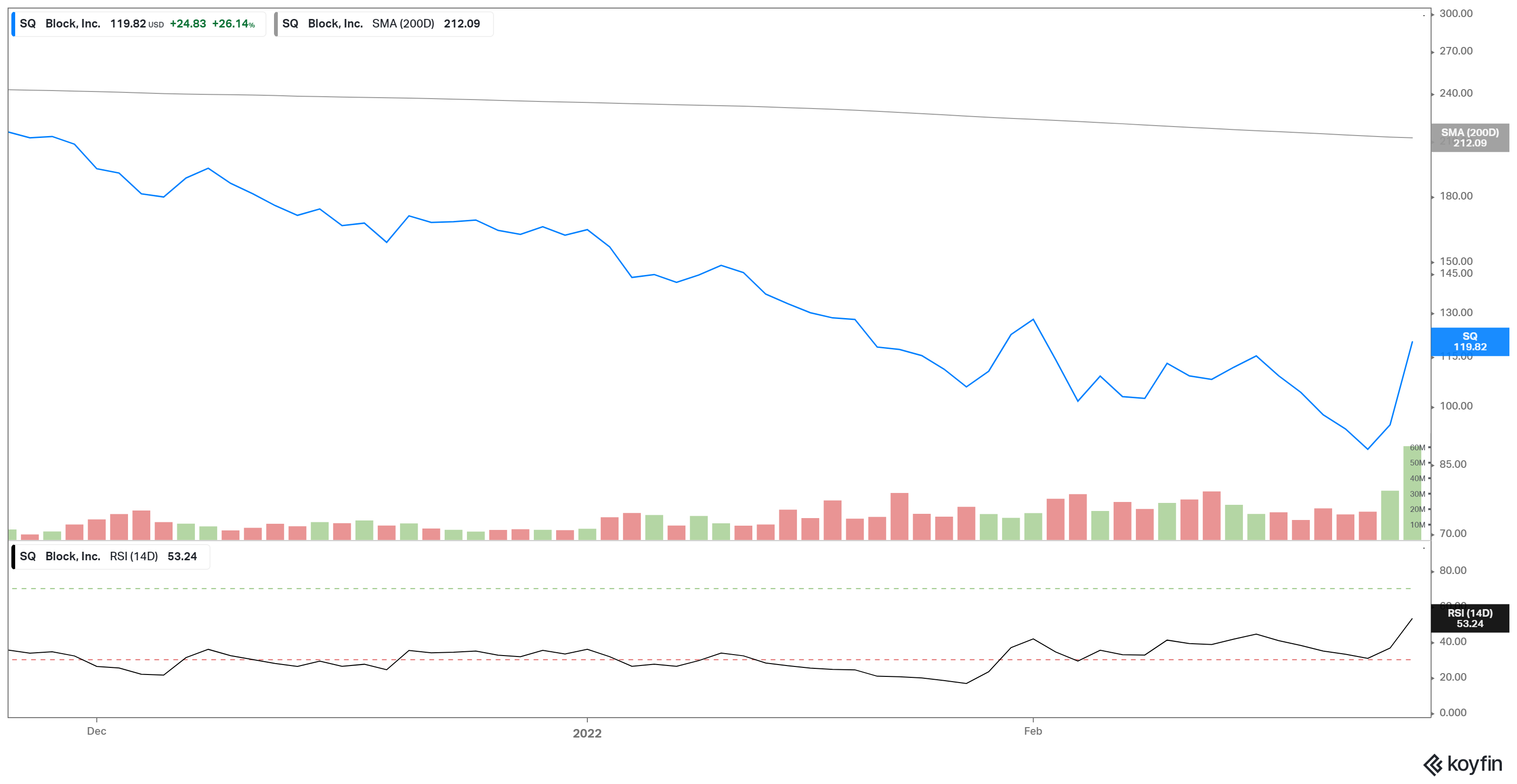Click blue color bar of SQ legend
Viewport: 1517px width, 784px height.
click(14, 24)
